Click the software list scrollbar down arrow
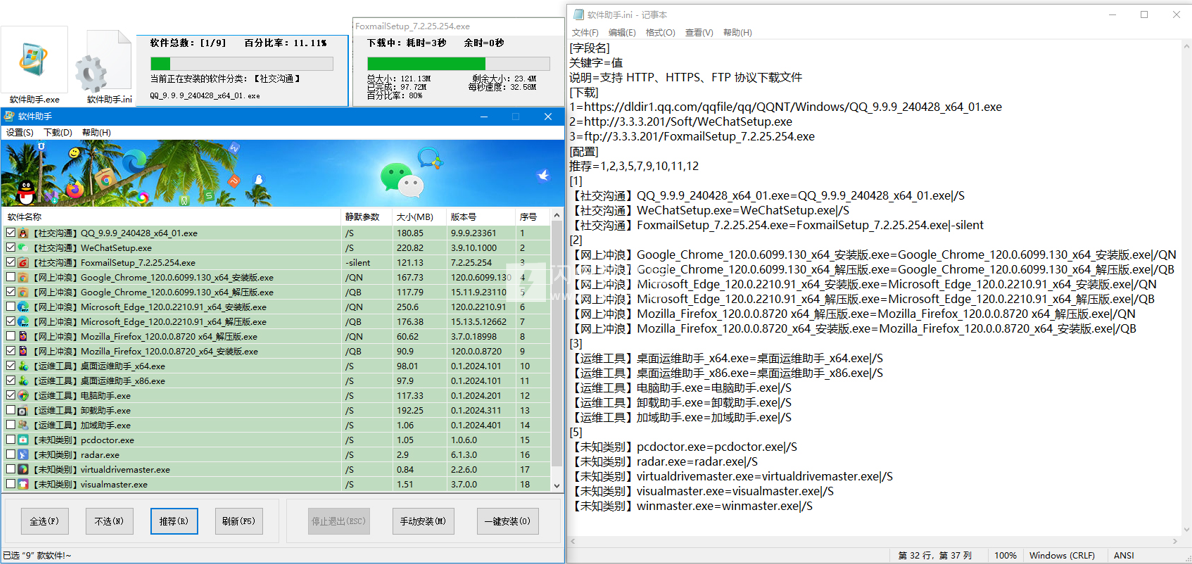 coord(556,484)
